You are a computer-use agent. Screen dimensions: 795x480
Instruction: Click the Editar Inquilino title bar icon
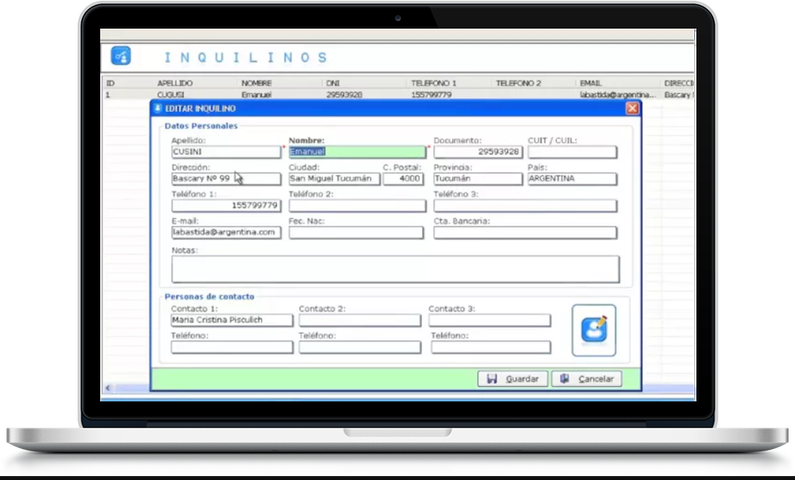[x=158, y=108]
